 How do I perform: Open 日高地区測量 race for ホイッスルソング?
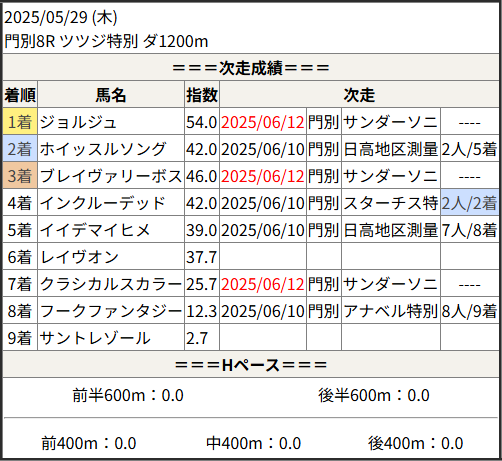click(x=390, y=149)
